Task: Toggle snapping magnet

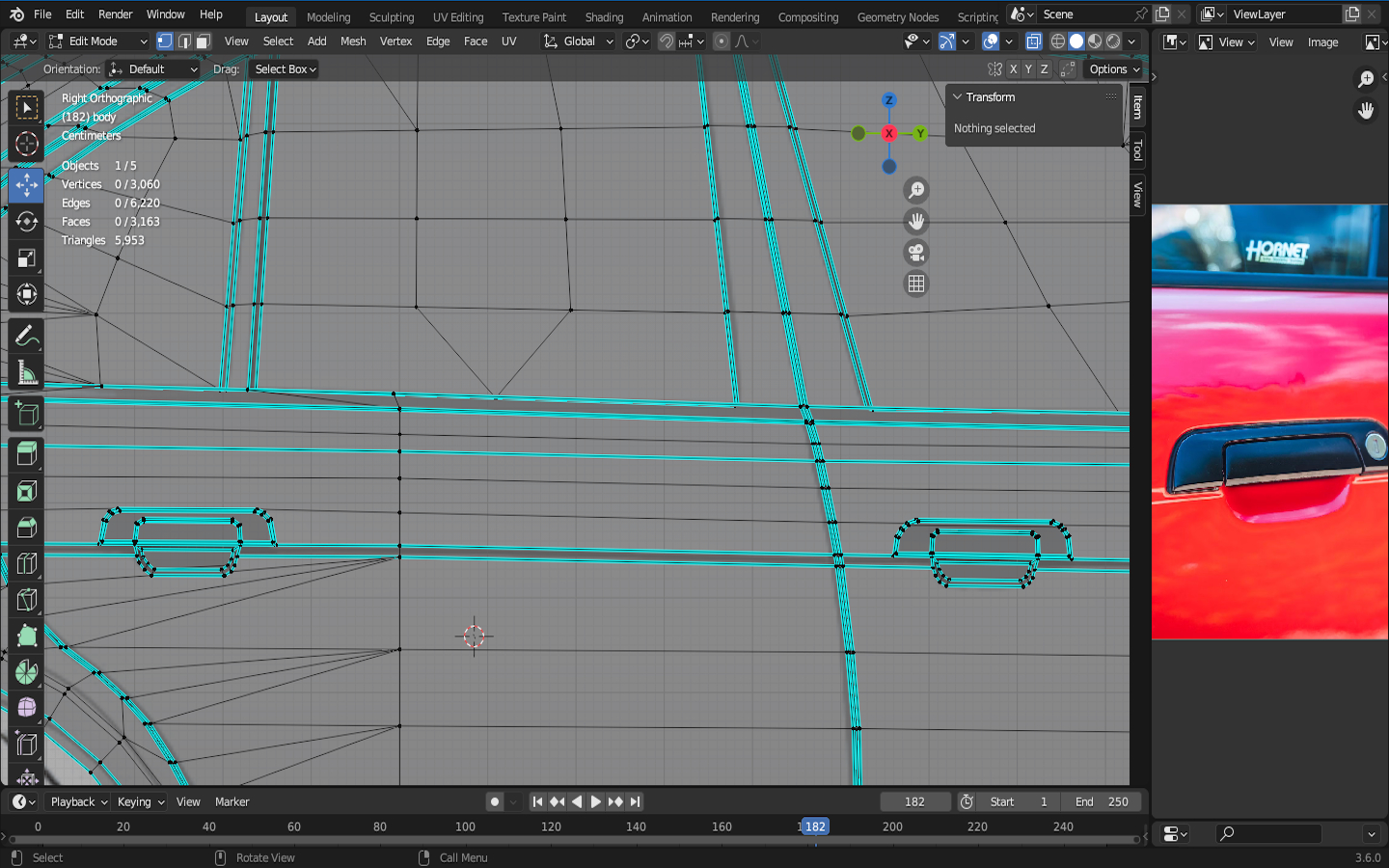Action: point(667,41)
